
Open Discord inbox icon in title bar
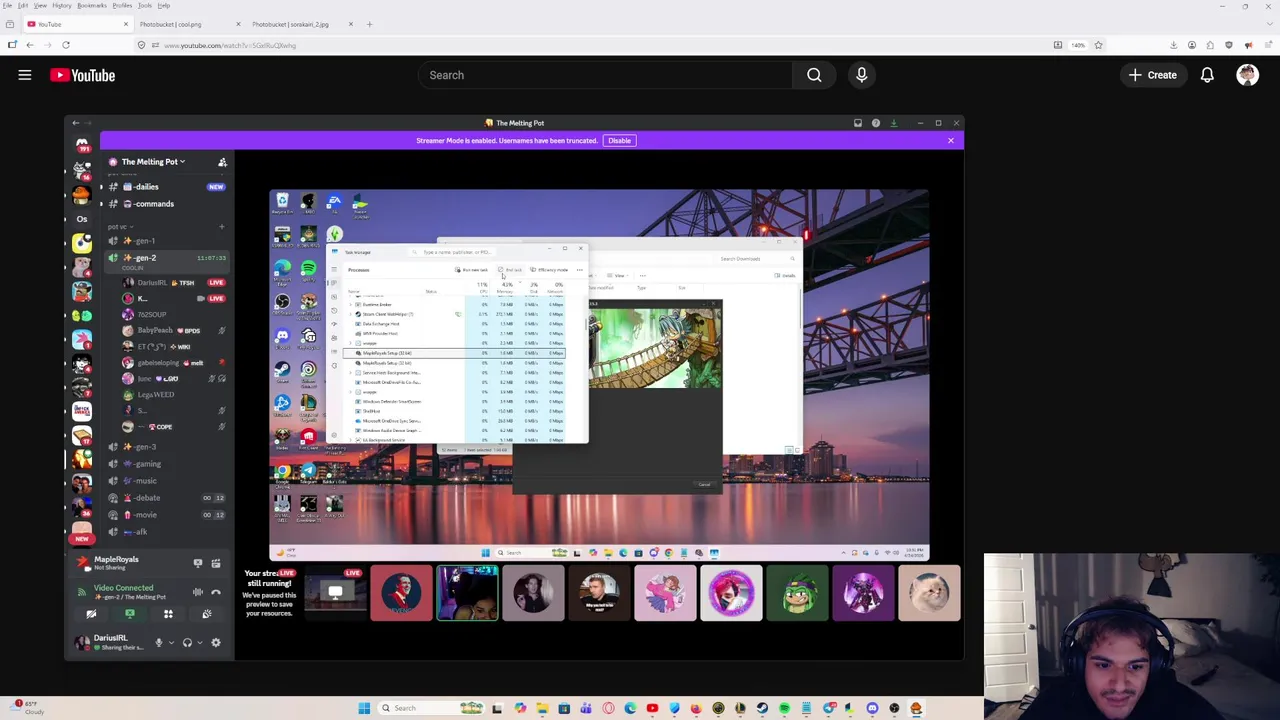click(857, 123)
